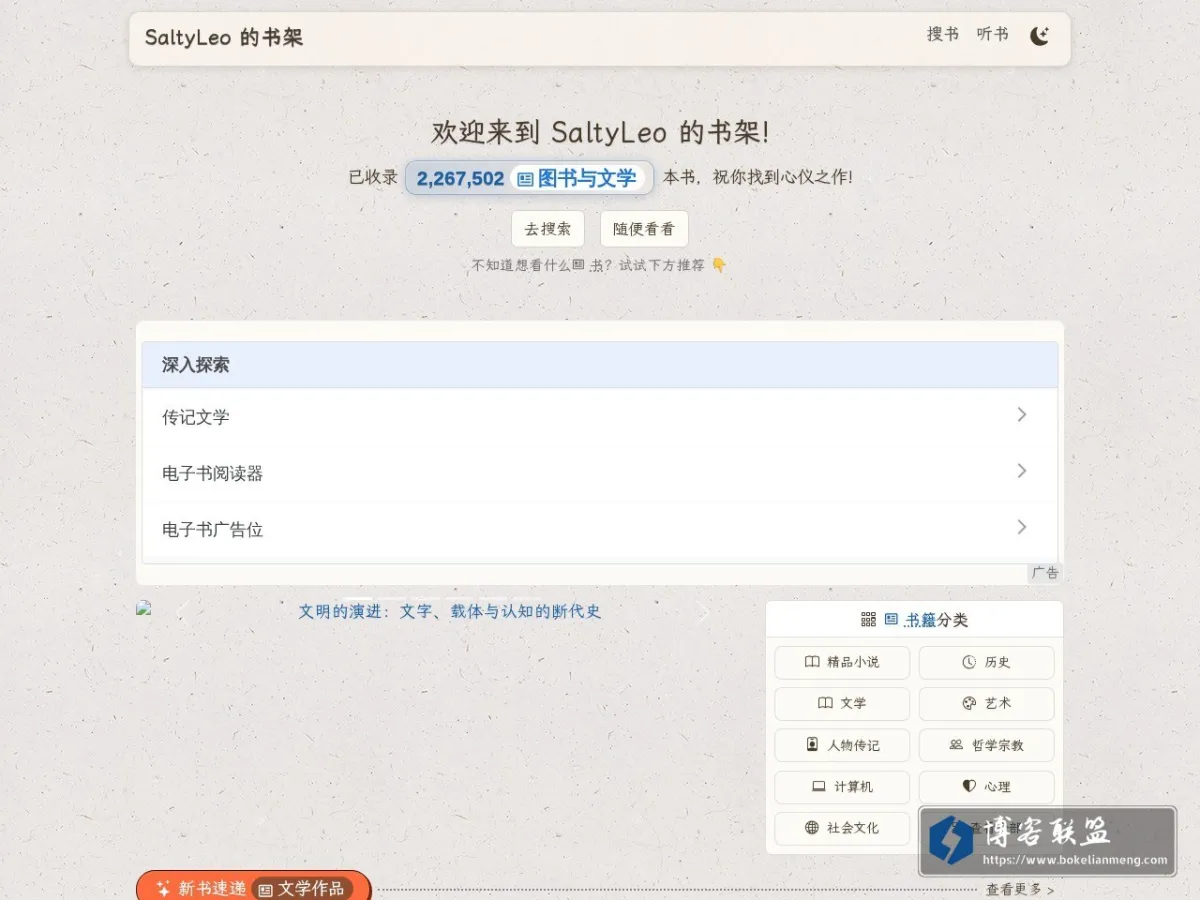Click the 2,267,502 图书与文学 count badge
Screen dimensions: 1200x900
529,178
